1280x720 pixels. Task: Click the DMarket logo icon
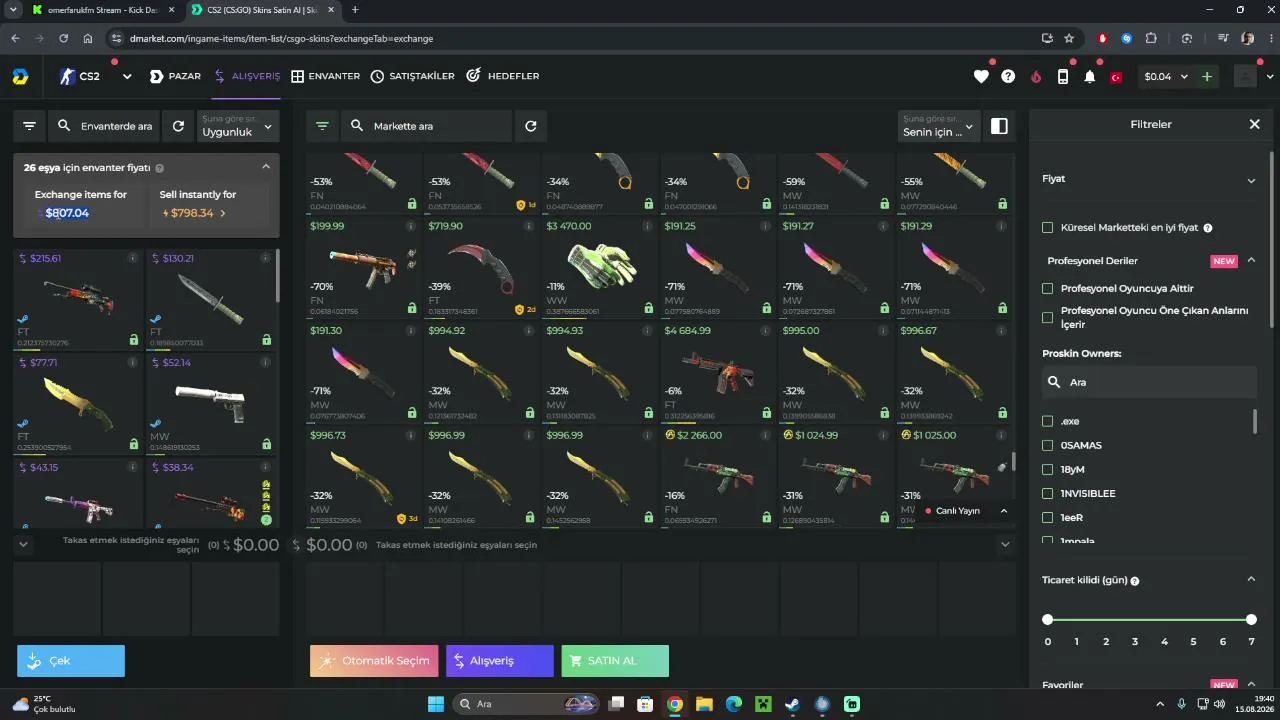point(20,76)
